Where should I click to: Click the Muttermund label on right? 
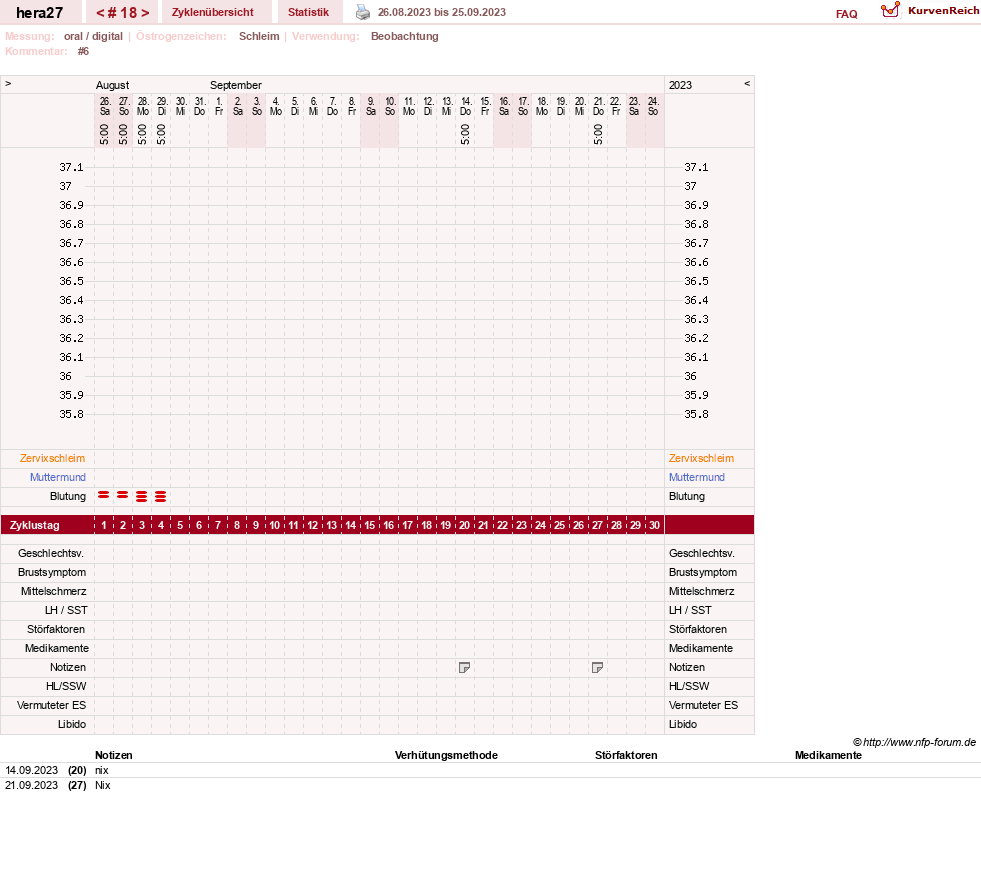[697, 477]
